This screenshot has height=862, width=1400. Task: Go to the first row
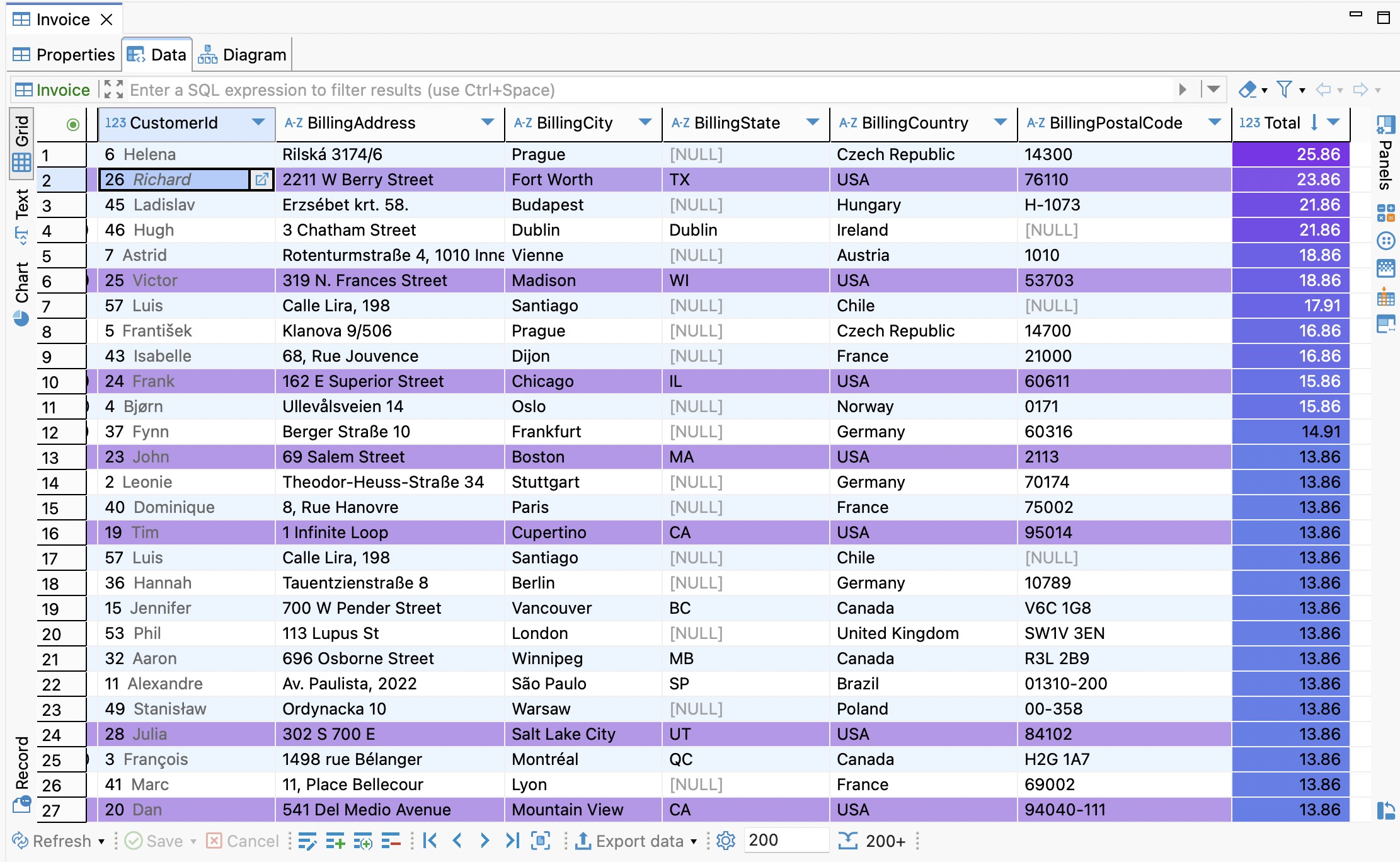pyautogui.click(x=430, y=841)
